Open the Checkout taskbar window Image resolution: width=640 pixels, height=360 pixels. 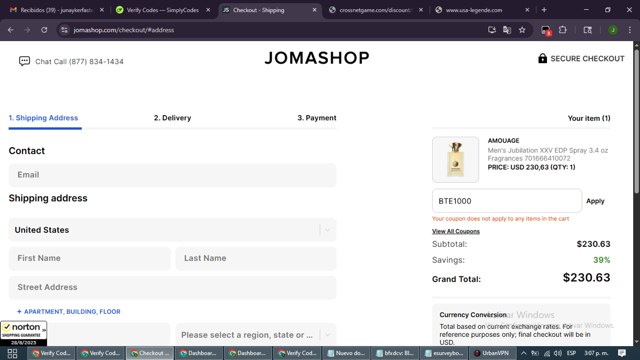tap(150, 353)
